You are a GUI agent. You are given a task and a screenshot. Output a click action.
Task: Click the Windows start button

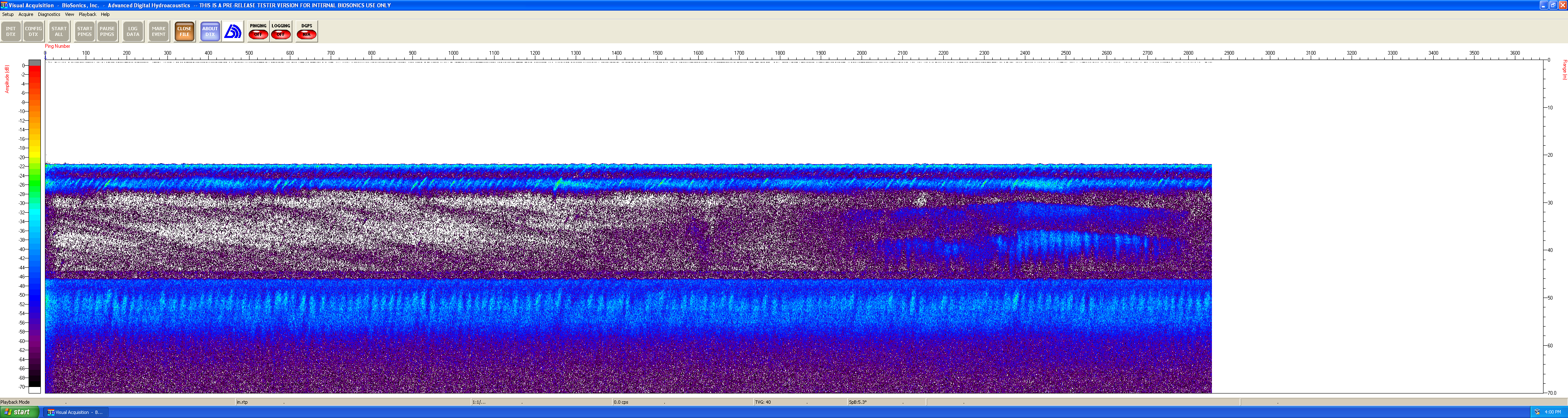20,412
